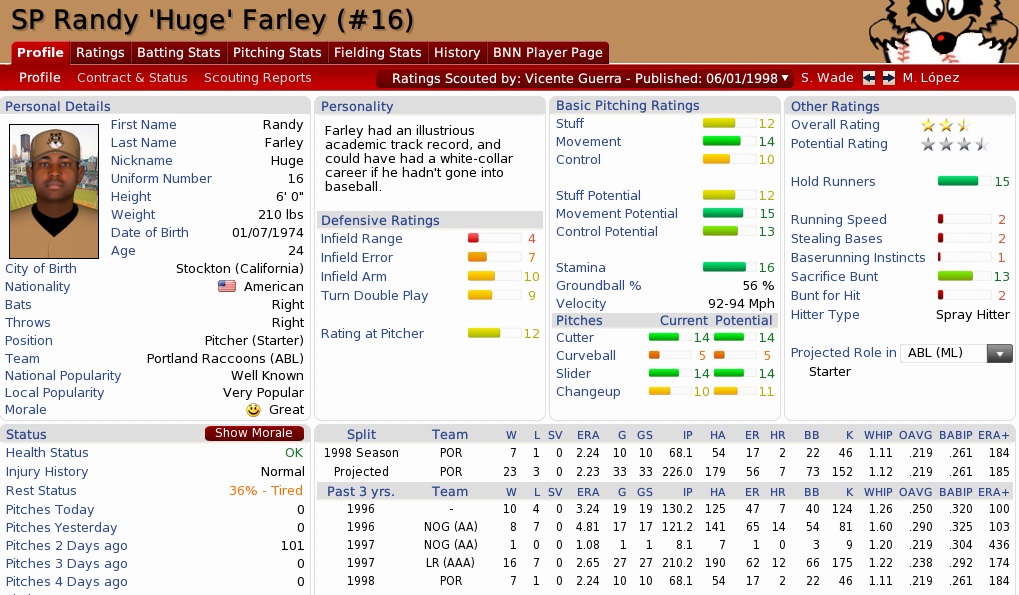This screenshot has width=1019, height=595.
Task: Click the American flag icon beside Nationality
Action: 226,287
